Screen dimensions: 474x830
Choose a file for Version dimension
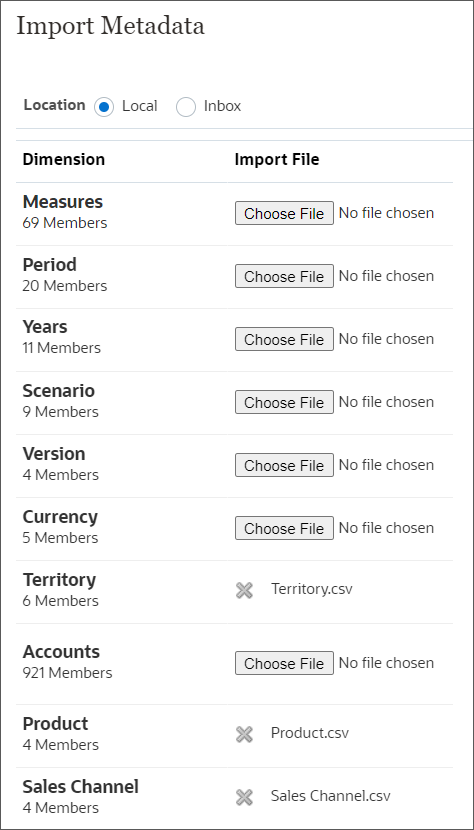pos(284,465)
